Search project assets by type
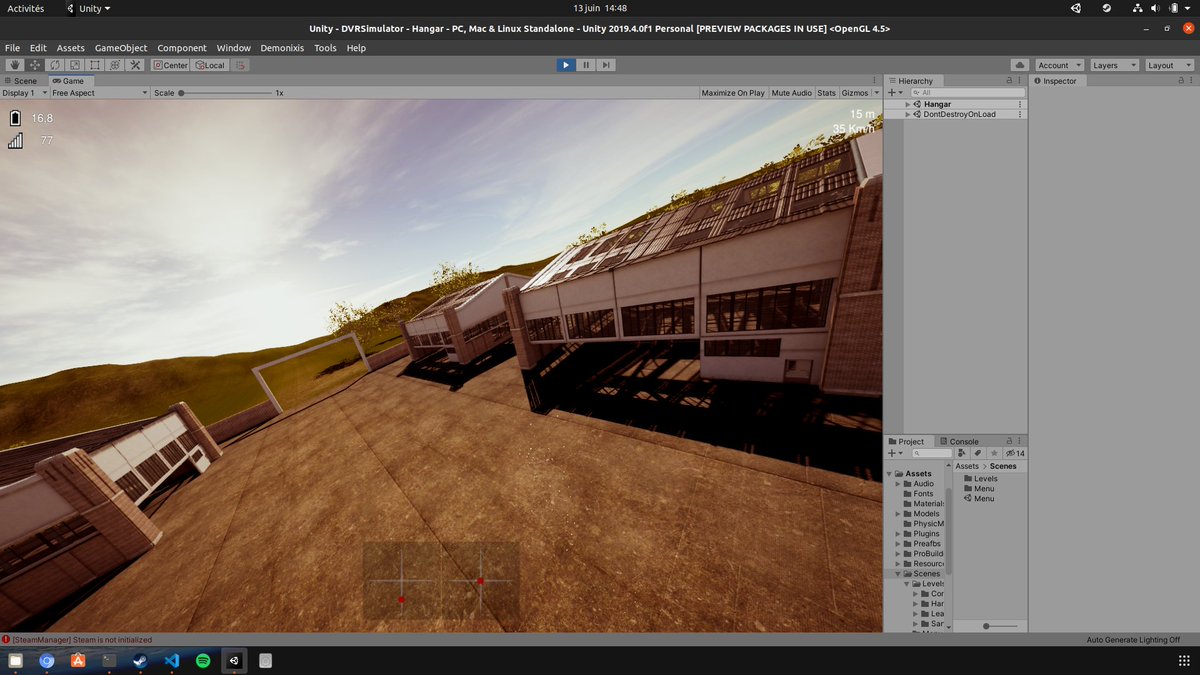Viewport: 1200px width, 675px height. point(961,453)
